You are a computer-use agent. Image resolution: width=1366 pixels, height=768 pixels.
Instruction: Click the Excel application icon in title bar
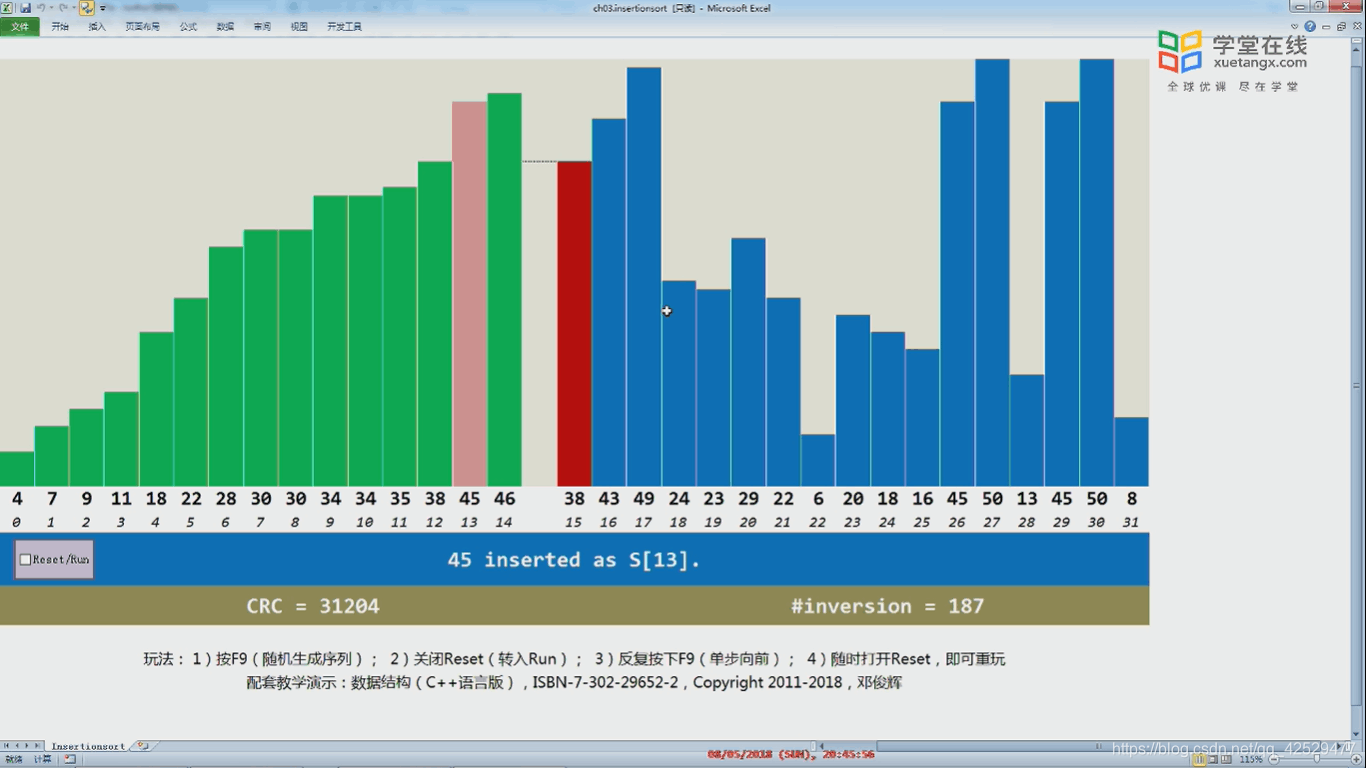pos(7,7)
